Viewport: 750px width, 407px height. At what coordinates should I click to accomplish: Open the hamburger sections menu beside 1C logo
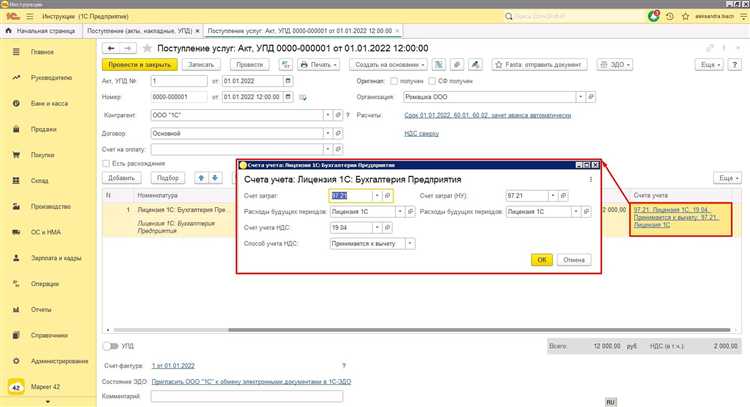click(30, 16)
